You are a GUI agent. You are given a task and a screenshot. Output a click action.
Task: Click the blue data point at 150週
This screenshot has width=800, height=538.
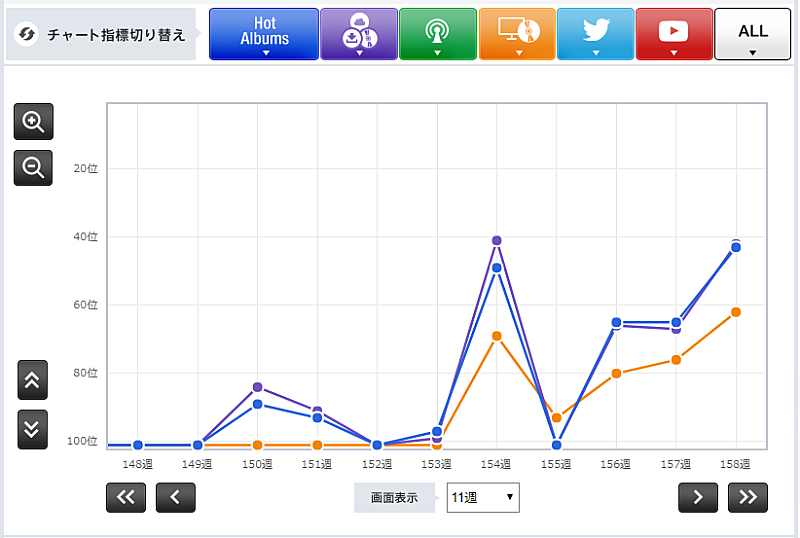[x=258, y=404]
